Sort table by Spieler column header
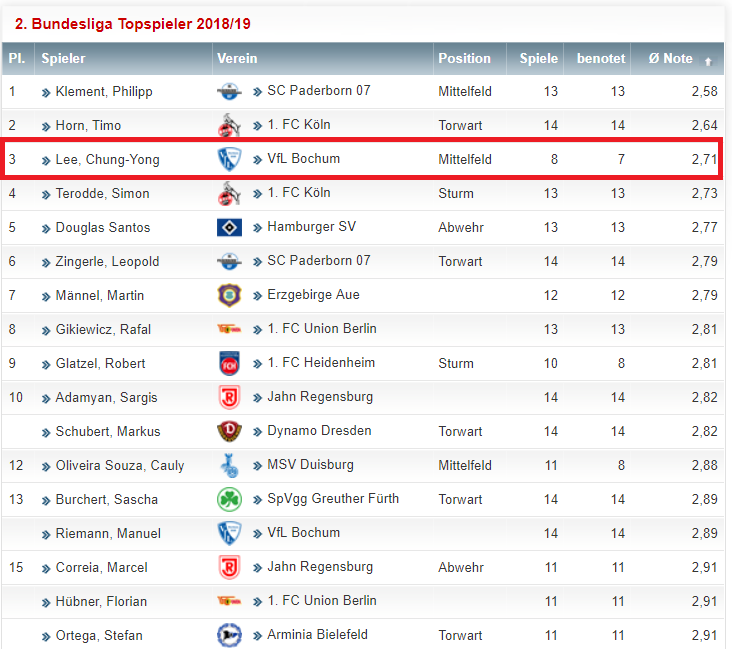The height and width of the screenshot is (649, 737). tap(63, 58)
